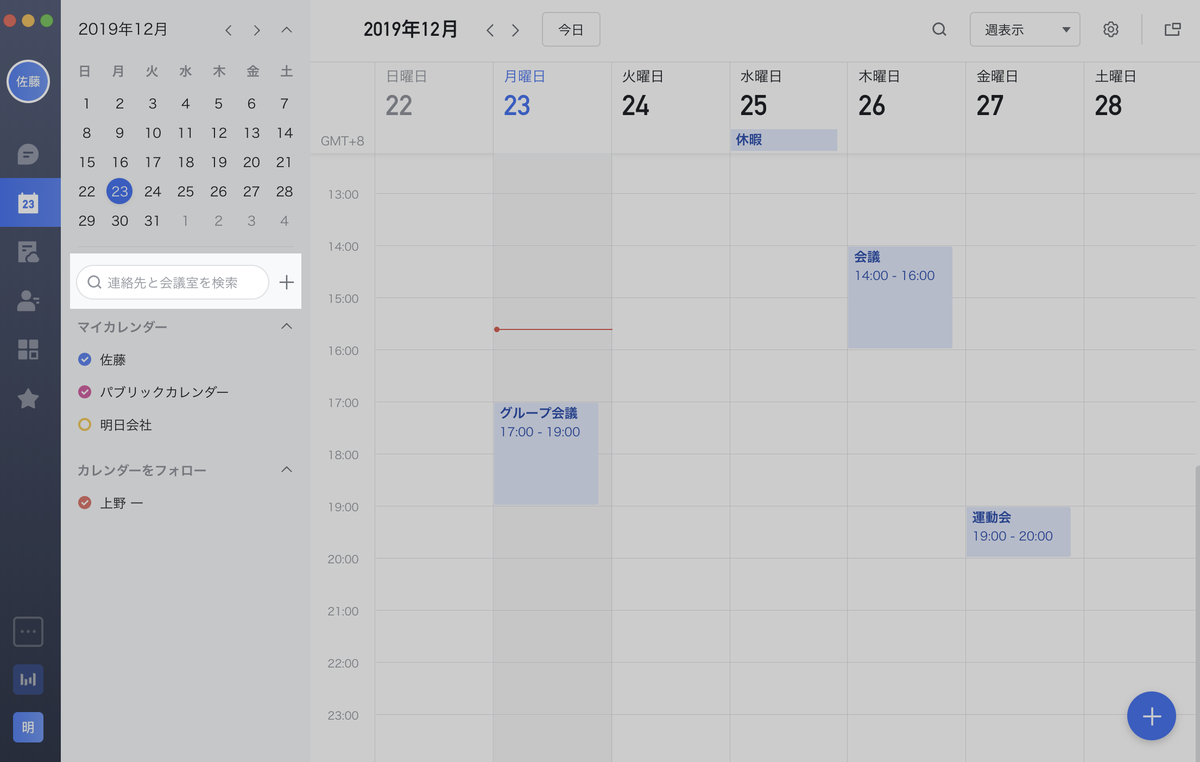Collapse the カレンダーをフォロー section
The width and height of the screenshot is (1200, 762).
point(286,470)
